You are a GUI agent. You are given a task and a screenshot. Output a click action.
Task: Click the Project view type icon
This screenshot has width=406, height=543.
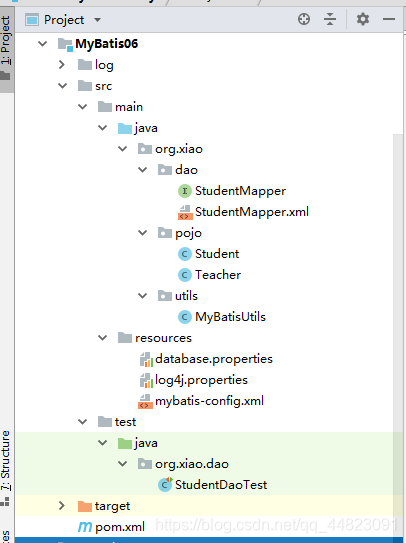tap(32, 20)
